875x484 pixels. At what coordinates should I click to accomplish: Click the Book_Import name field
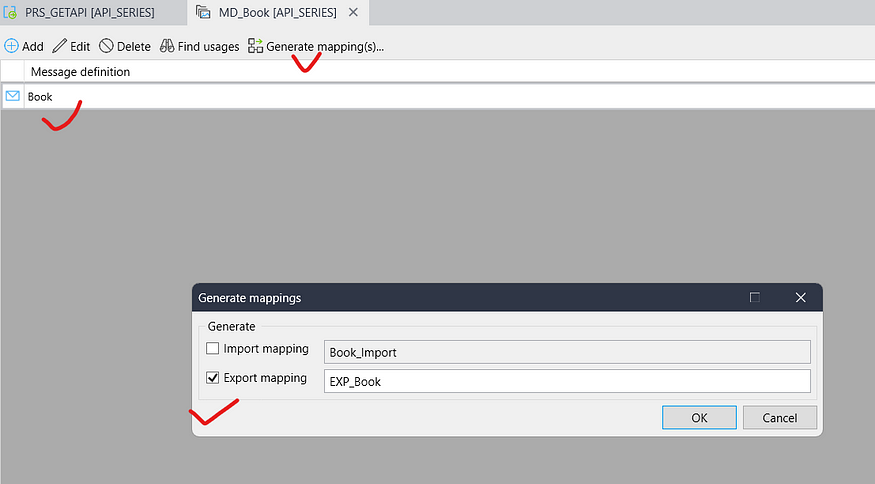pyautogui.click(x=566, y=352)
